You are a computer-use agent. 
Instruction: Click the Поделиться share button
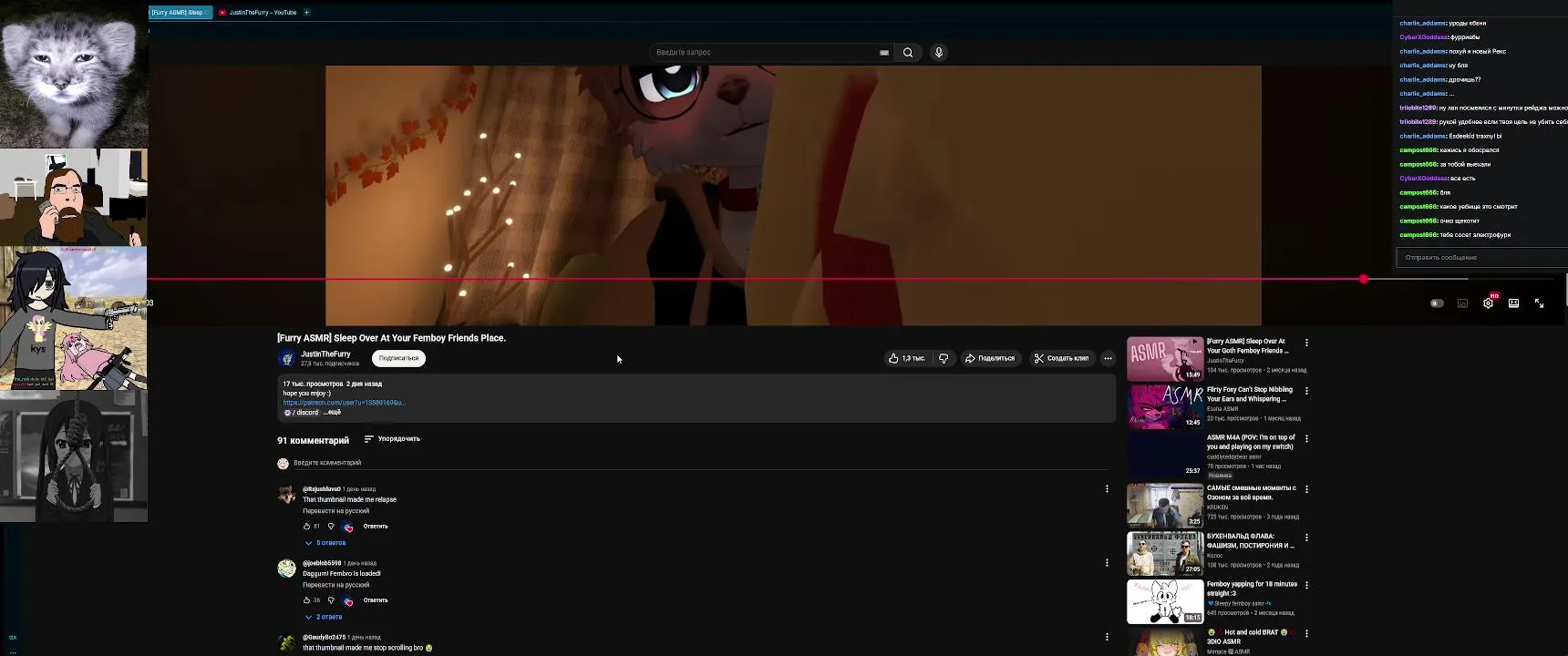(x=990, y=358)
